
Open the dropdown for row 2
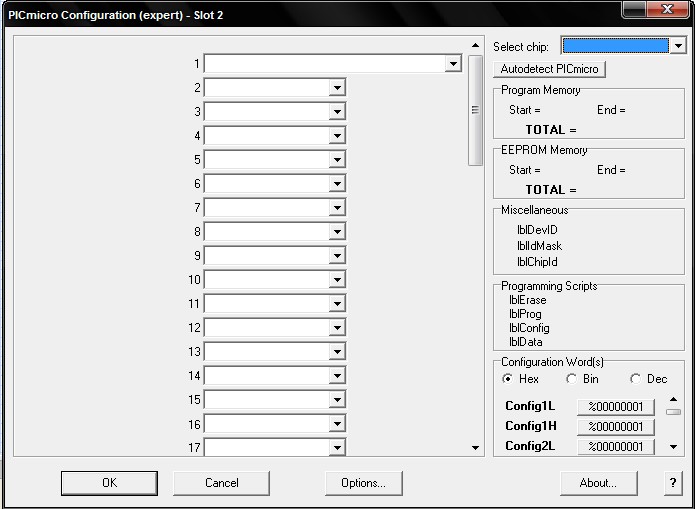pos(337,88)
